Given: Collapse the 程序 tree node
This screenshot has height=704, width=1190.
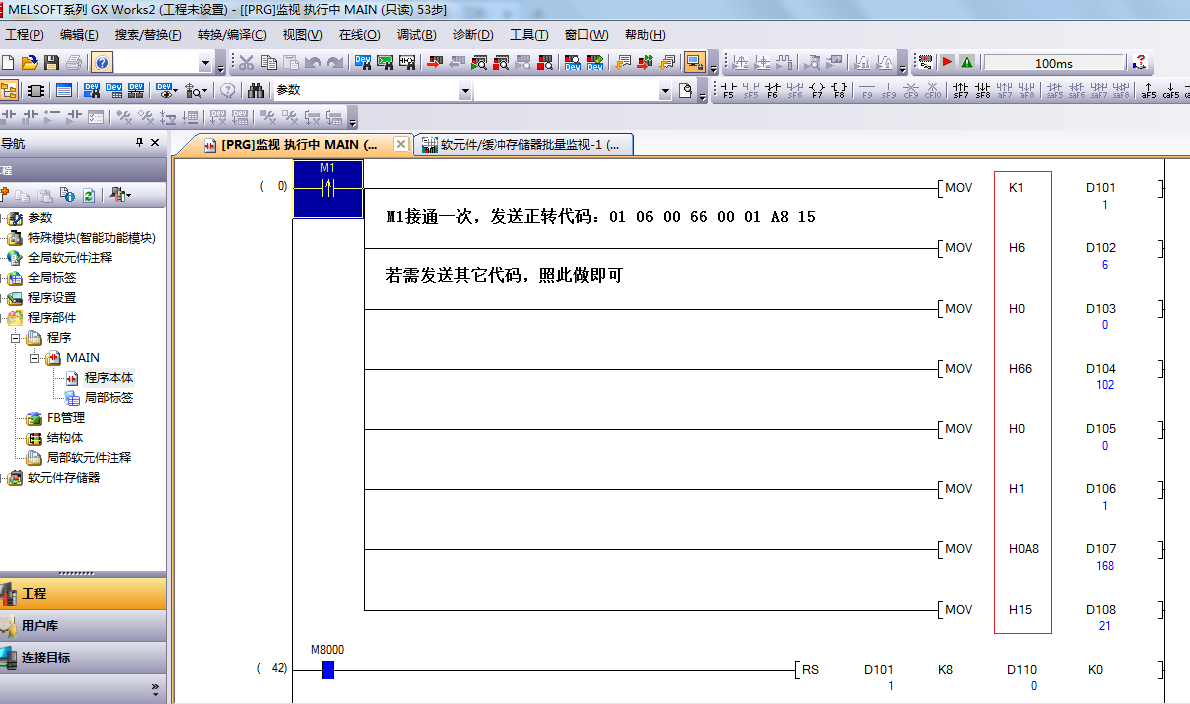Looking at the screenshot, I should (x=16, y=338).
